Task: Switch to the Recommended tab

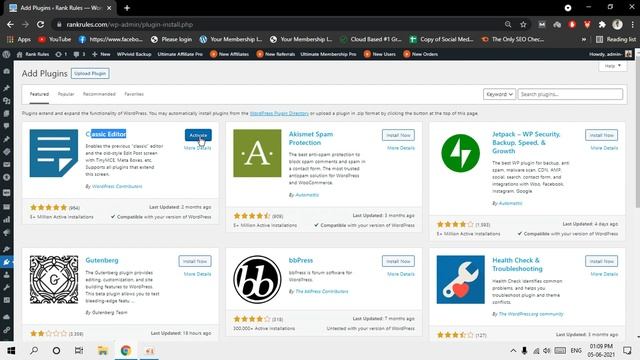Action: coord(99,94)
